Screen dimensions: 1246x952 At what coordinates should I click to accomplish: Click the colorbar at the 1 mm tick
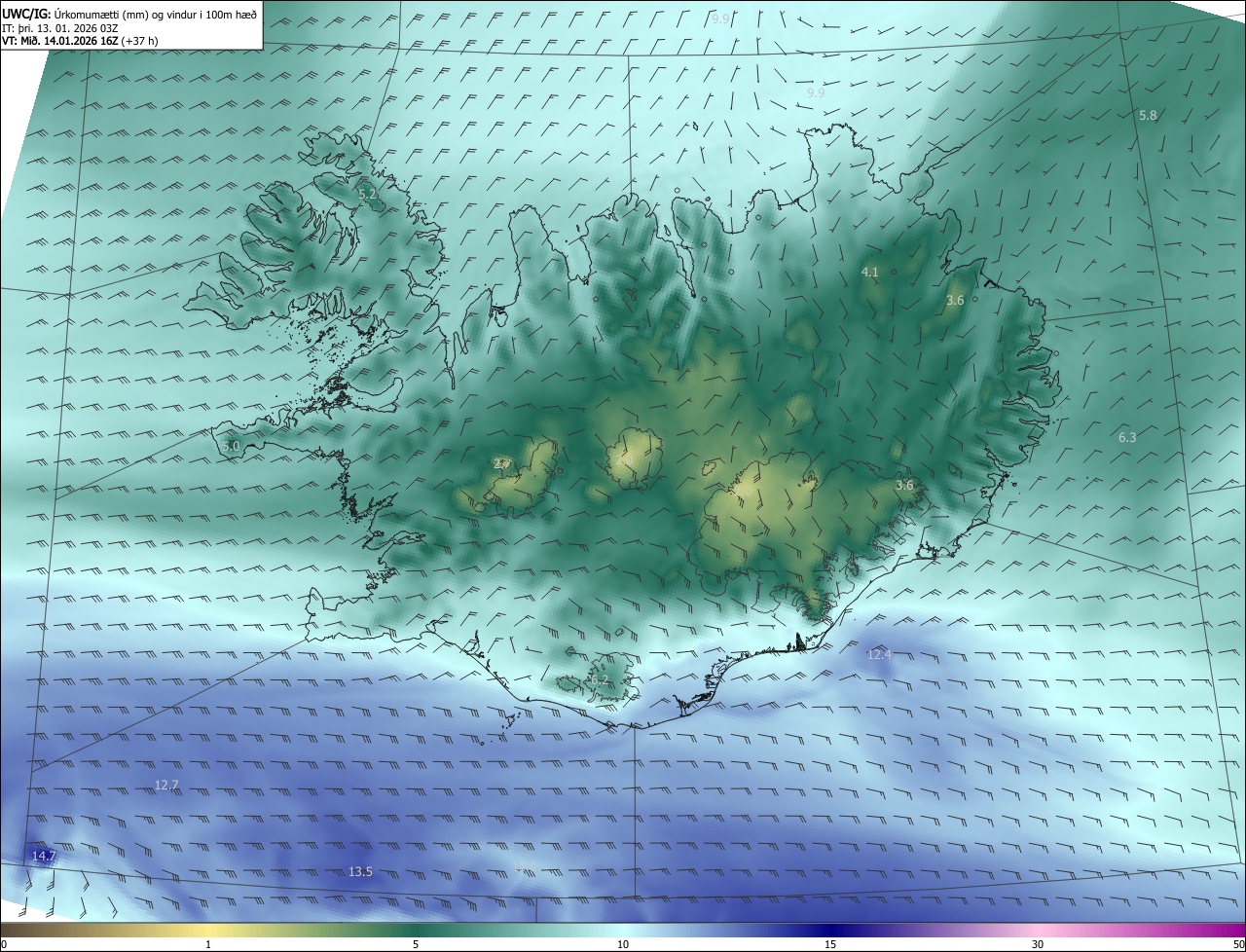coord(208,930)
